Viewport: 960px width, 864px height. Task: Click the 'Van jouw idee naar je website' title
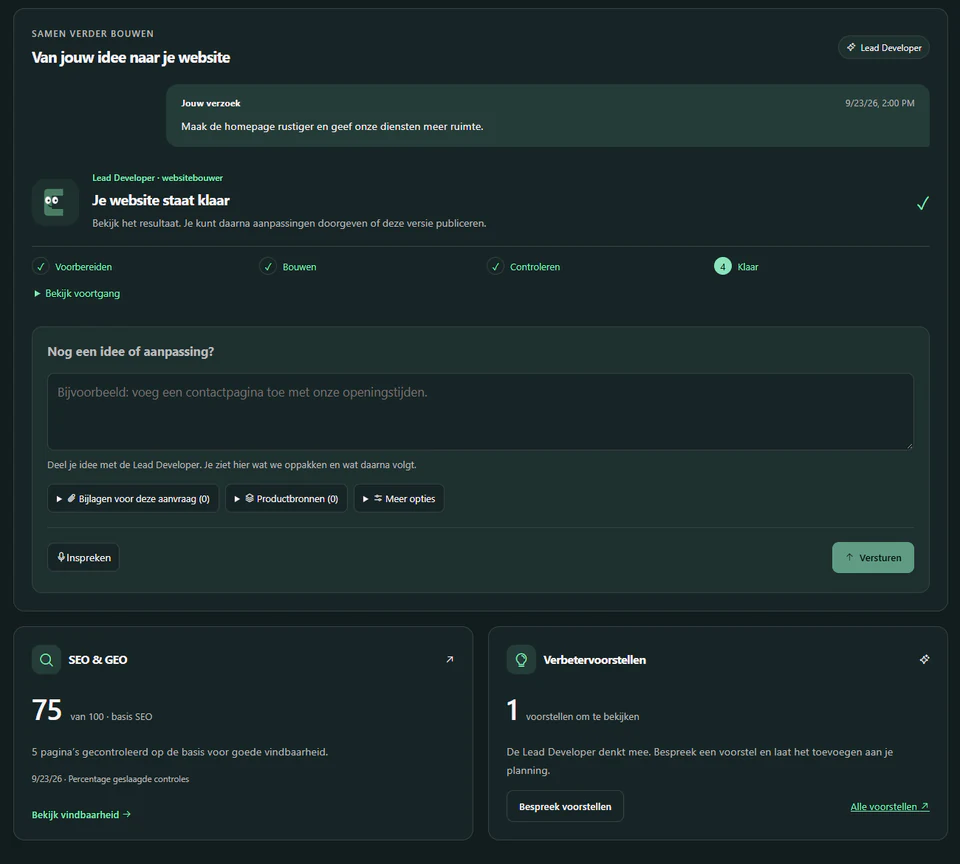pyautogui.click(x=130, y=58)
